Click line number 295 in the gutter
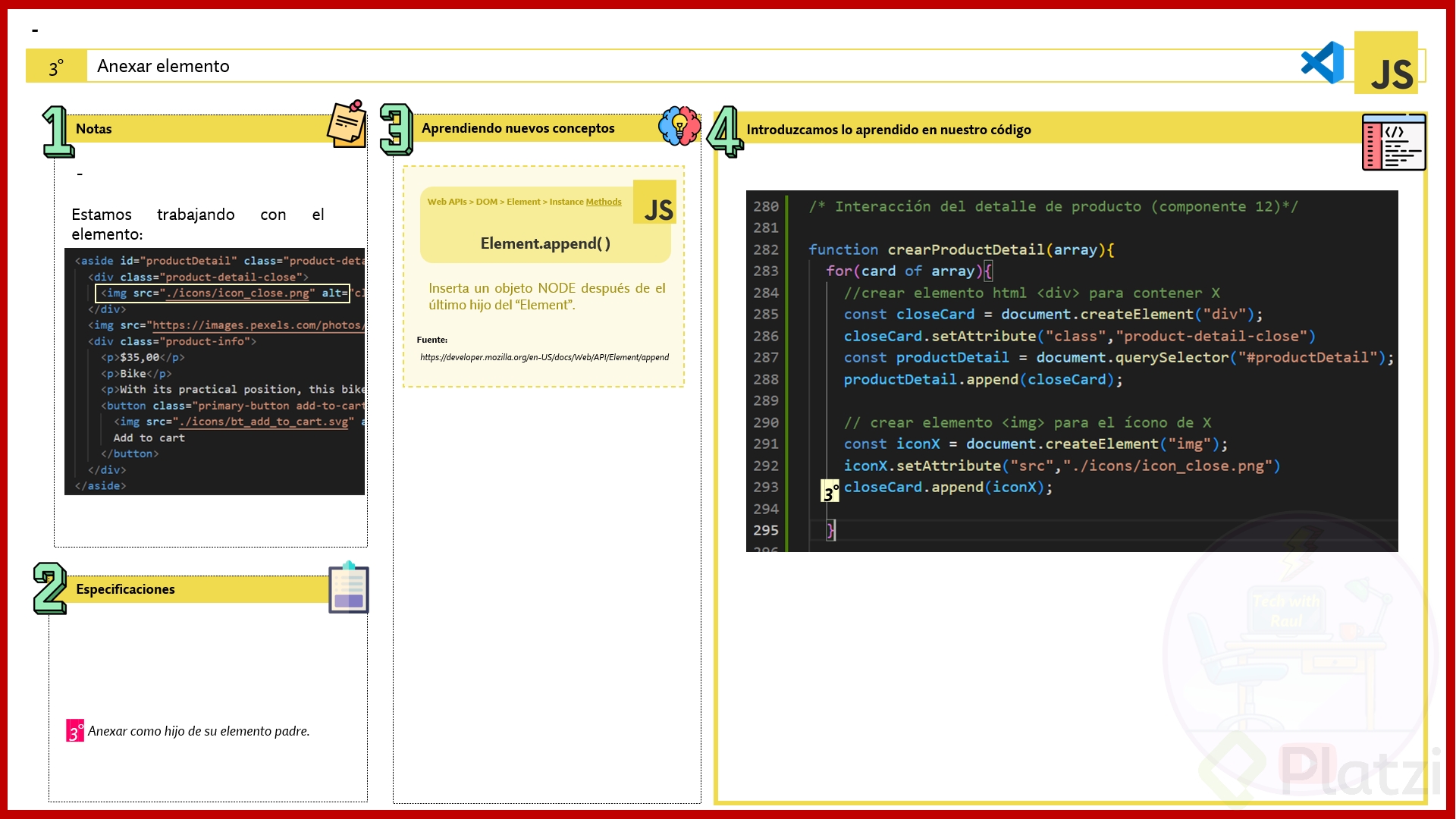The image size is (1456, 819). pyautogui.click(x=765, y=530)
